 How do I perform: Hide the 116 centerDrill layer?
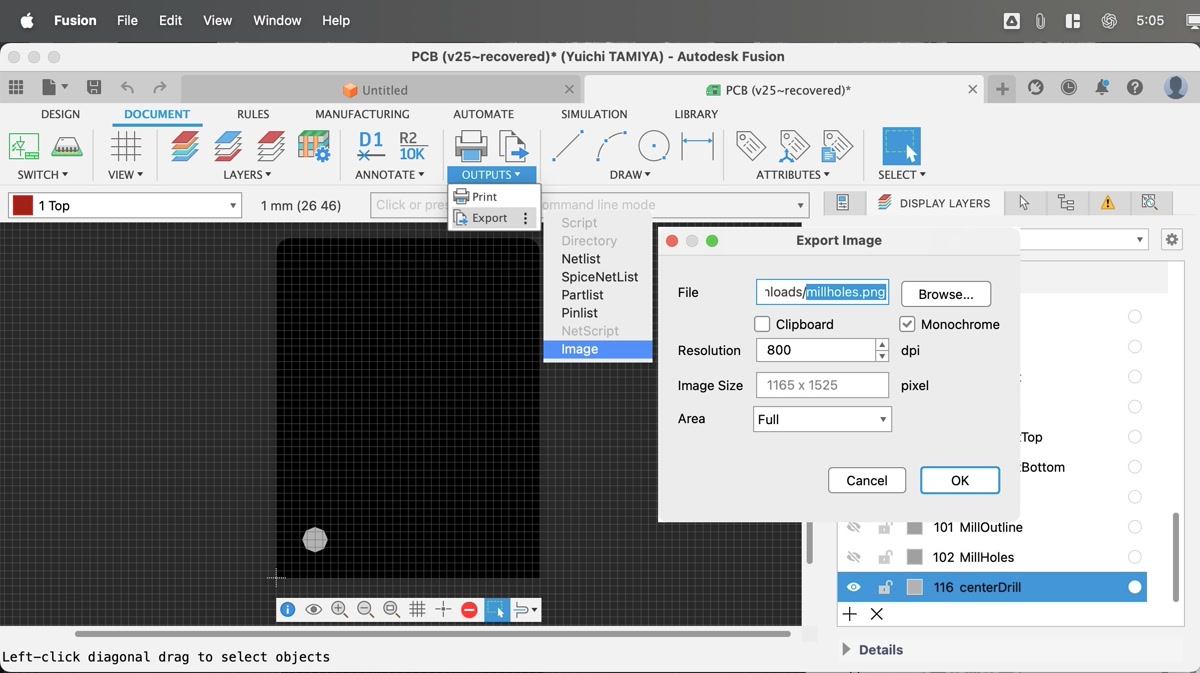pos(854,587)
